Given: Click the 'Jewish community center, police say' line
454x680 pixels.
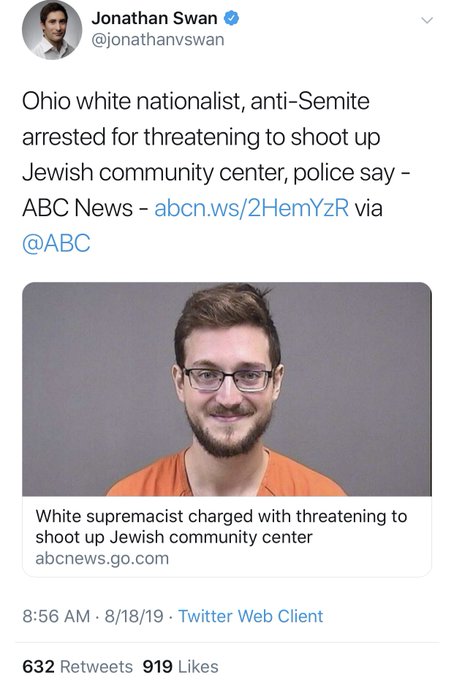Looking at the screenshot, I should click(x=216, y=173).
